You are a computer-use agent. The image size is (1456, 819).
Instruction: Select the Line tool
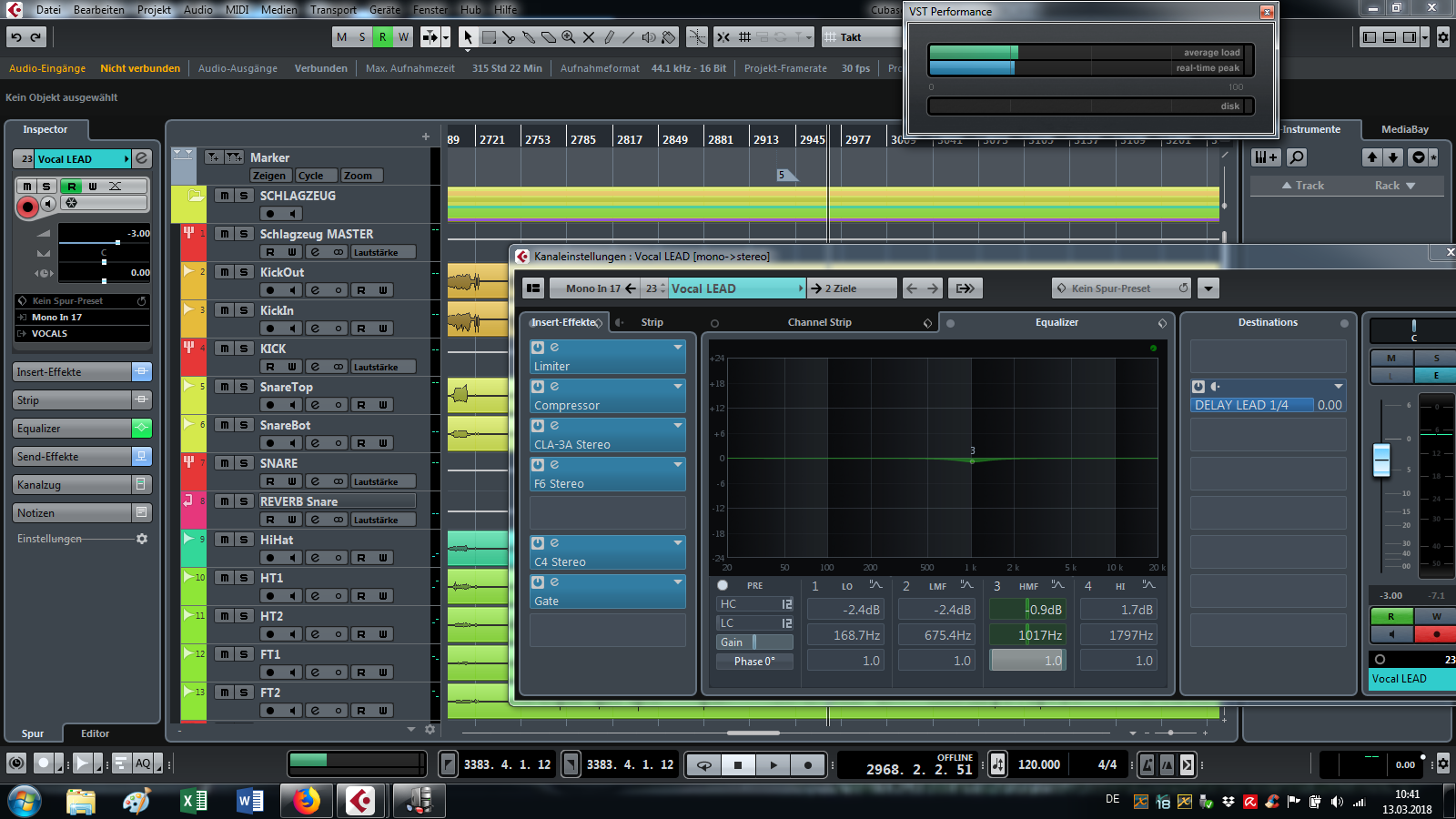[629, 37]
